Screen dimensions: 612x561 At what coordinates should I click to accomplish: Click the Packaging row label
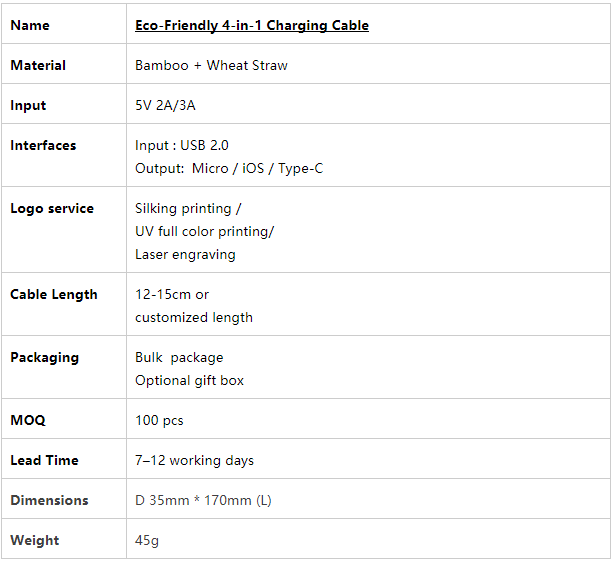tap(44, 358)
